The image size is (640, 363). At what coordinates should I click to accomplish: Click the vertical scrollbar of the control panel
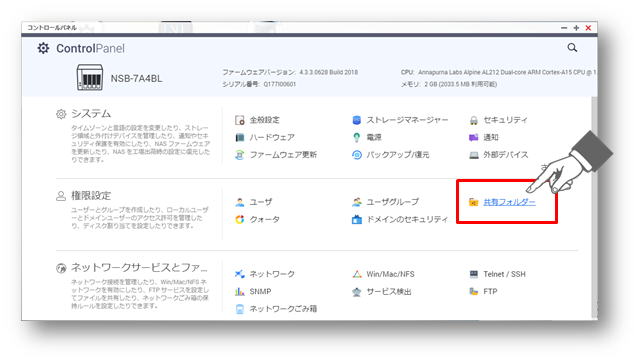[x=594, y=208]
